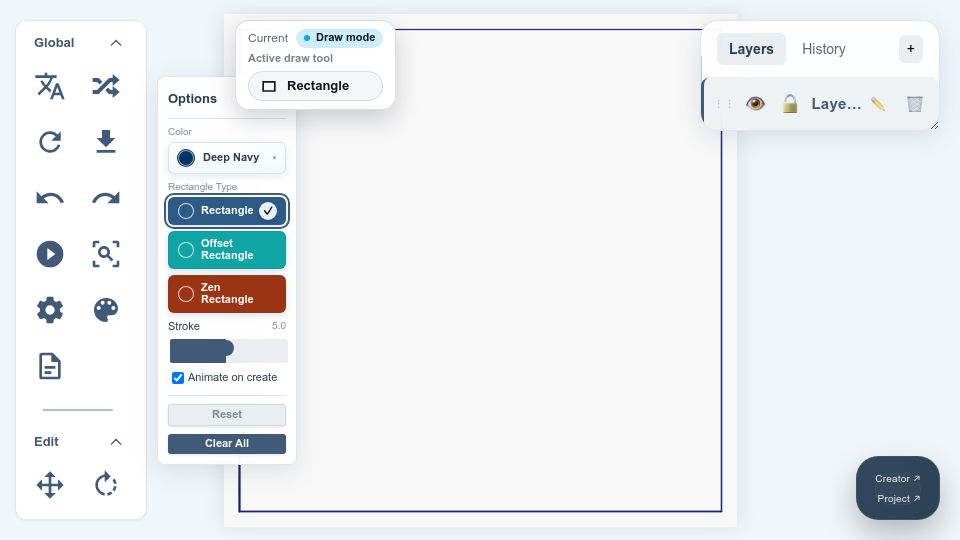Click the download icon
960x540 pixels.
tap(106, 141)
